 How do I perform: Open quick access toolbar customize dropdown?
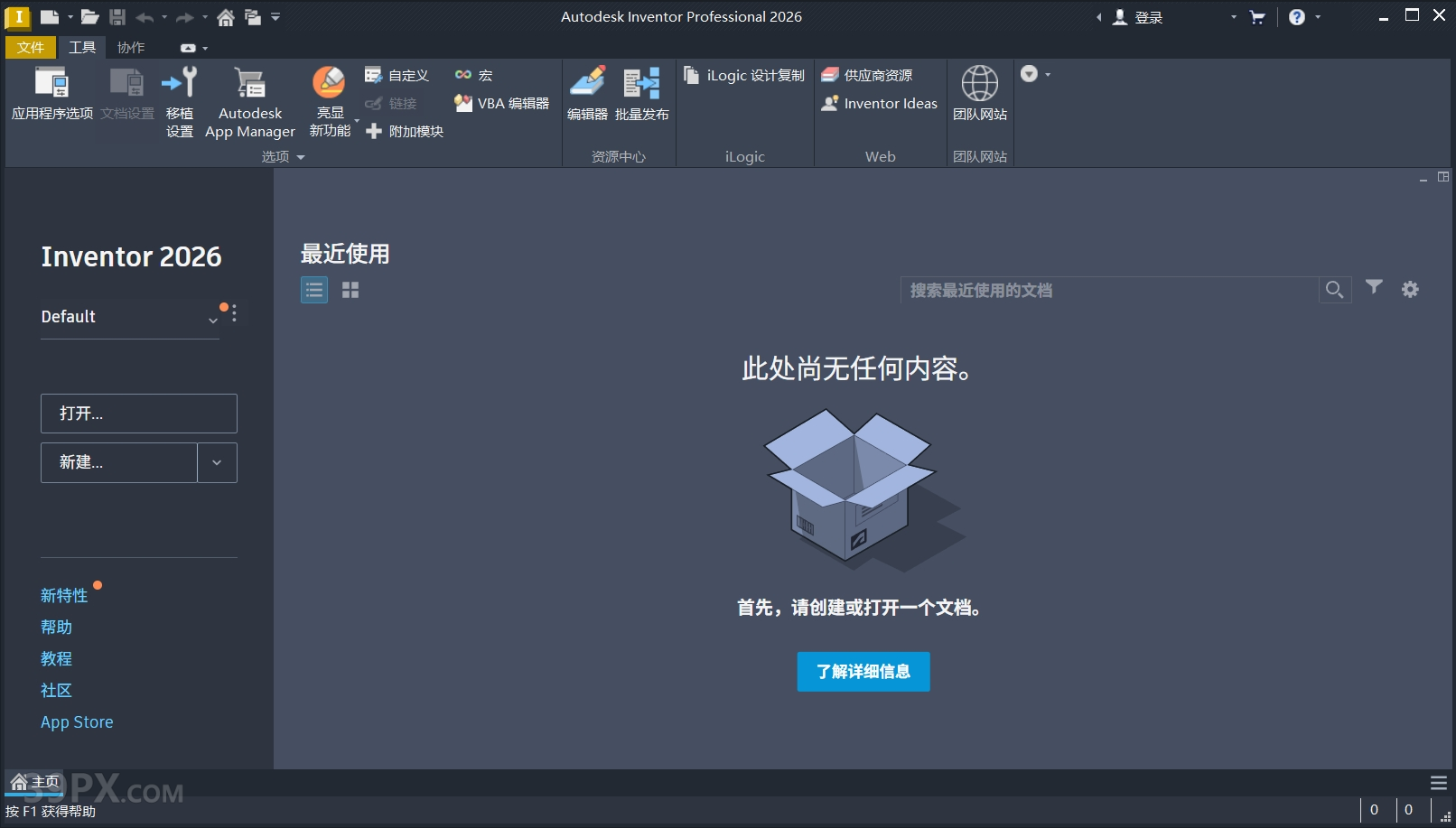[275, 16]
